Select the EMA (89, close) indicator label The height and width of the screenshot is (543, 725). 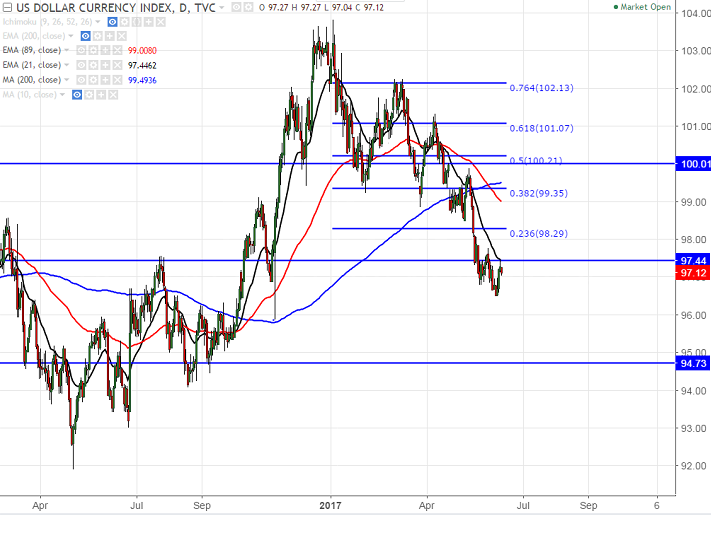tap(32, 50)
